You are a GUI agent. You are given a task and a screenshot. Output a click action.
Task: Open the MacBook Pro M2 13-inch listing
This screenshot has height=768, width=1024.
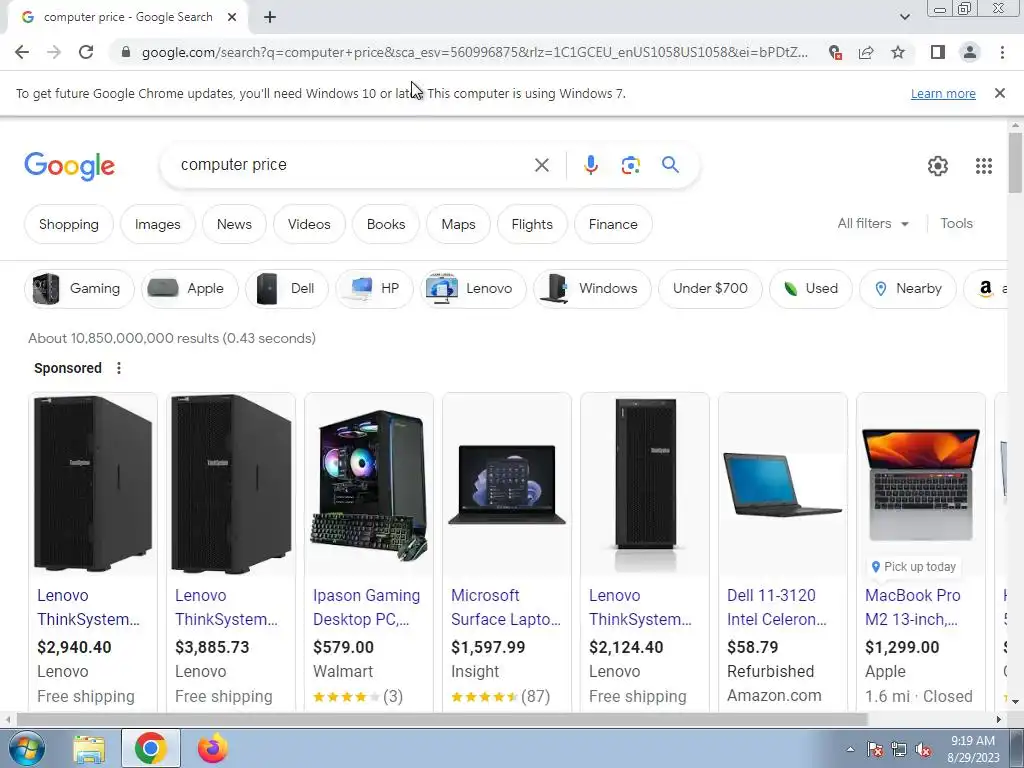(913, 607)
